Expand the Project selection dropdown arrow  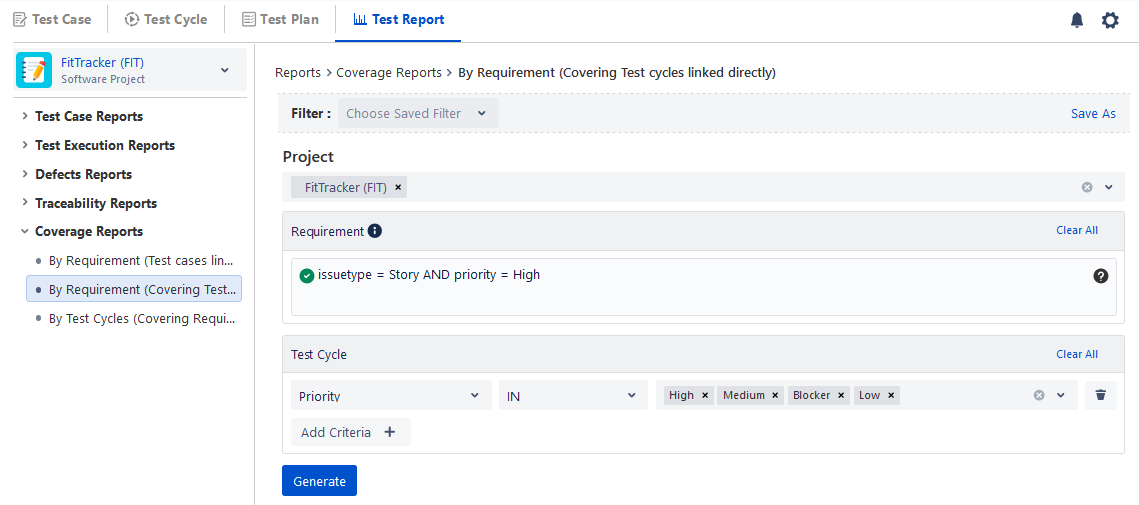(1109, 187)
